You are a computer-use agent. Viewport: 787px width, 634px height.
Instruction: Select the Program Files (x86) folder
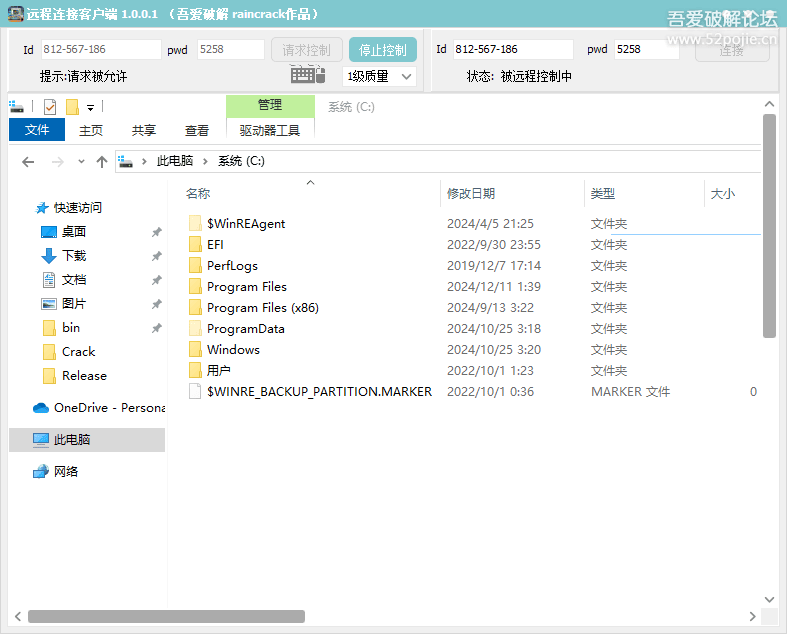tap(254, 308)
